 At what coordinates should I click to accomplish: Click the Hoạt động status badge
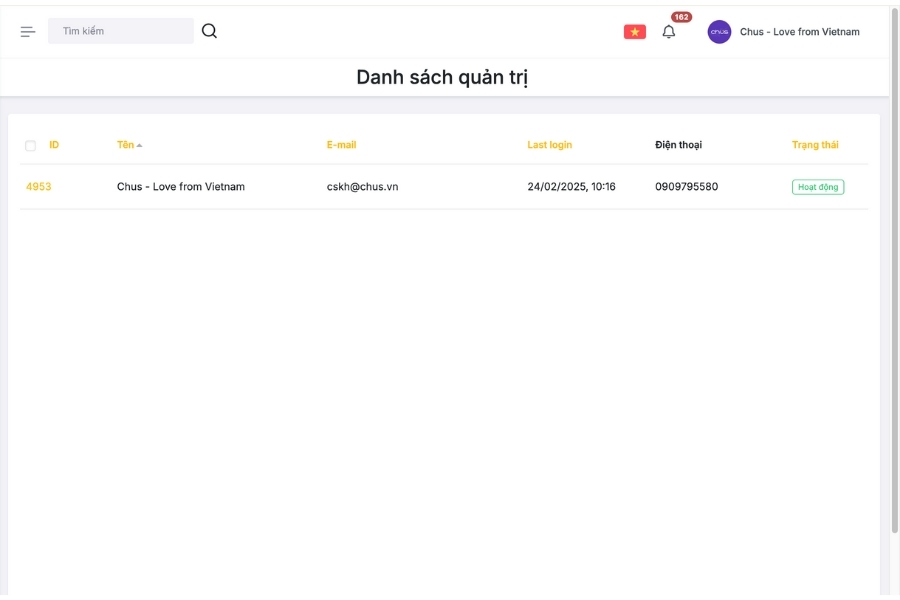[818, 187]
